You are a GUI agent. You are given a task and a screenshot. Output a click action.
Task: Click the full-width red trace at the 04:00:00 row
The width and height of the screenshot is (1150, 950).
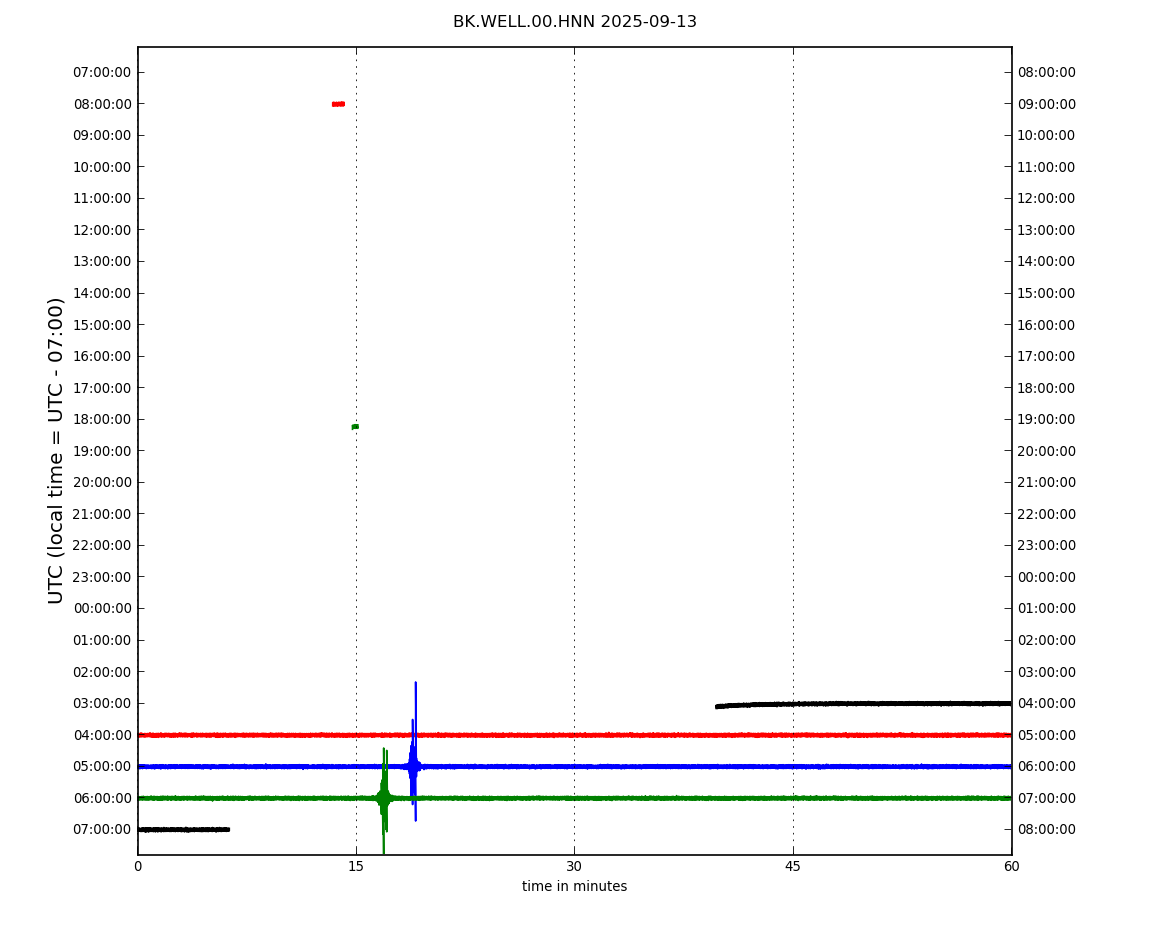click(574, 735)
